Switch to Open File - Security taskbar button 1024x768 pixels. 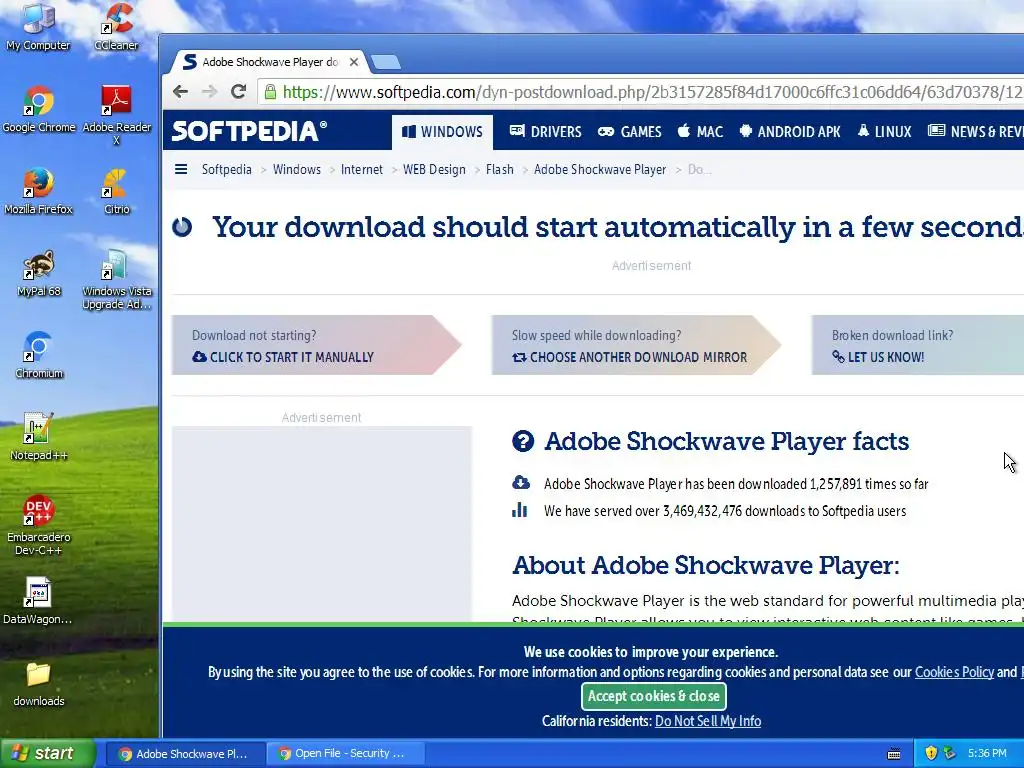346,754
